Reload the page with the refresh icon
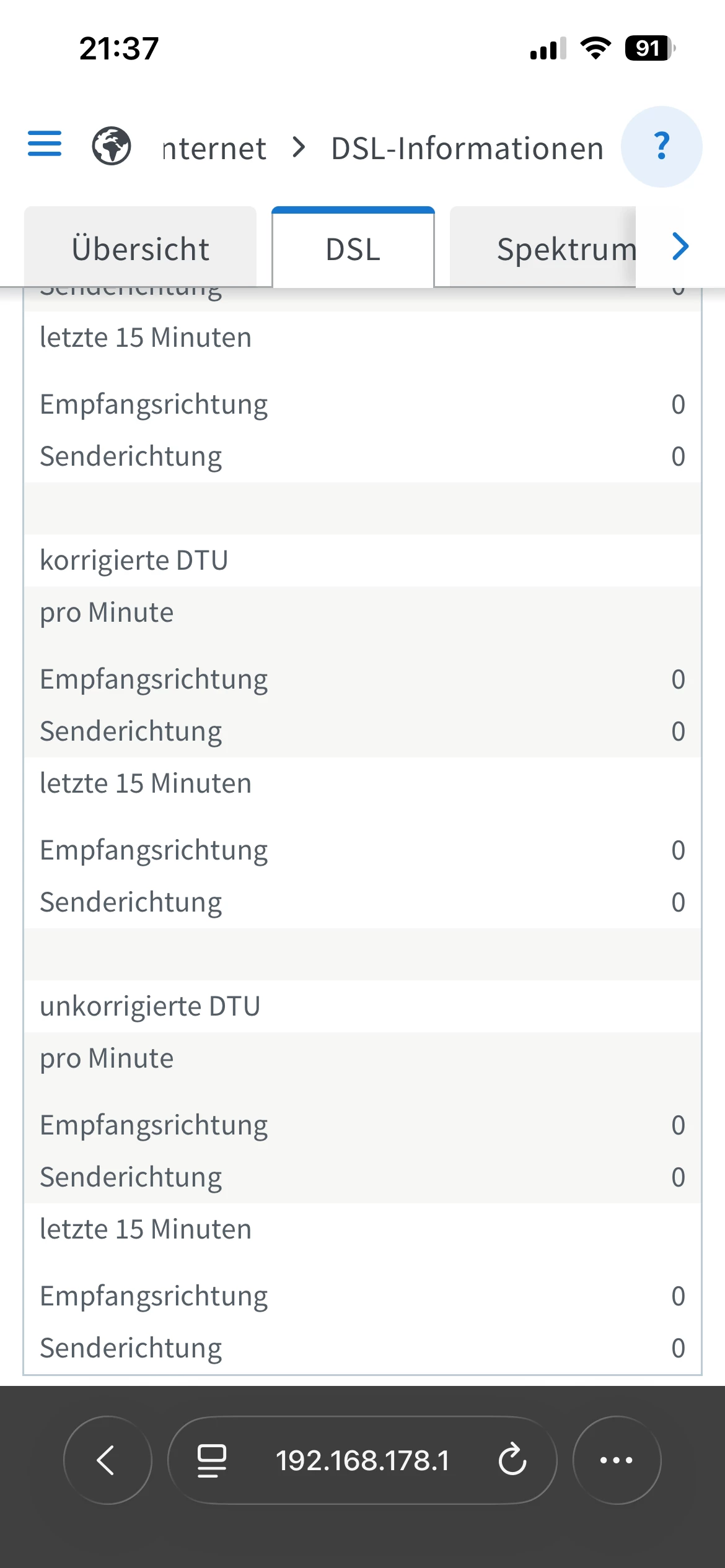Image resolution: width=725 pixels, height=1568 pixels. [x=512, y=1460]
